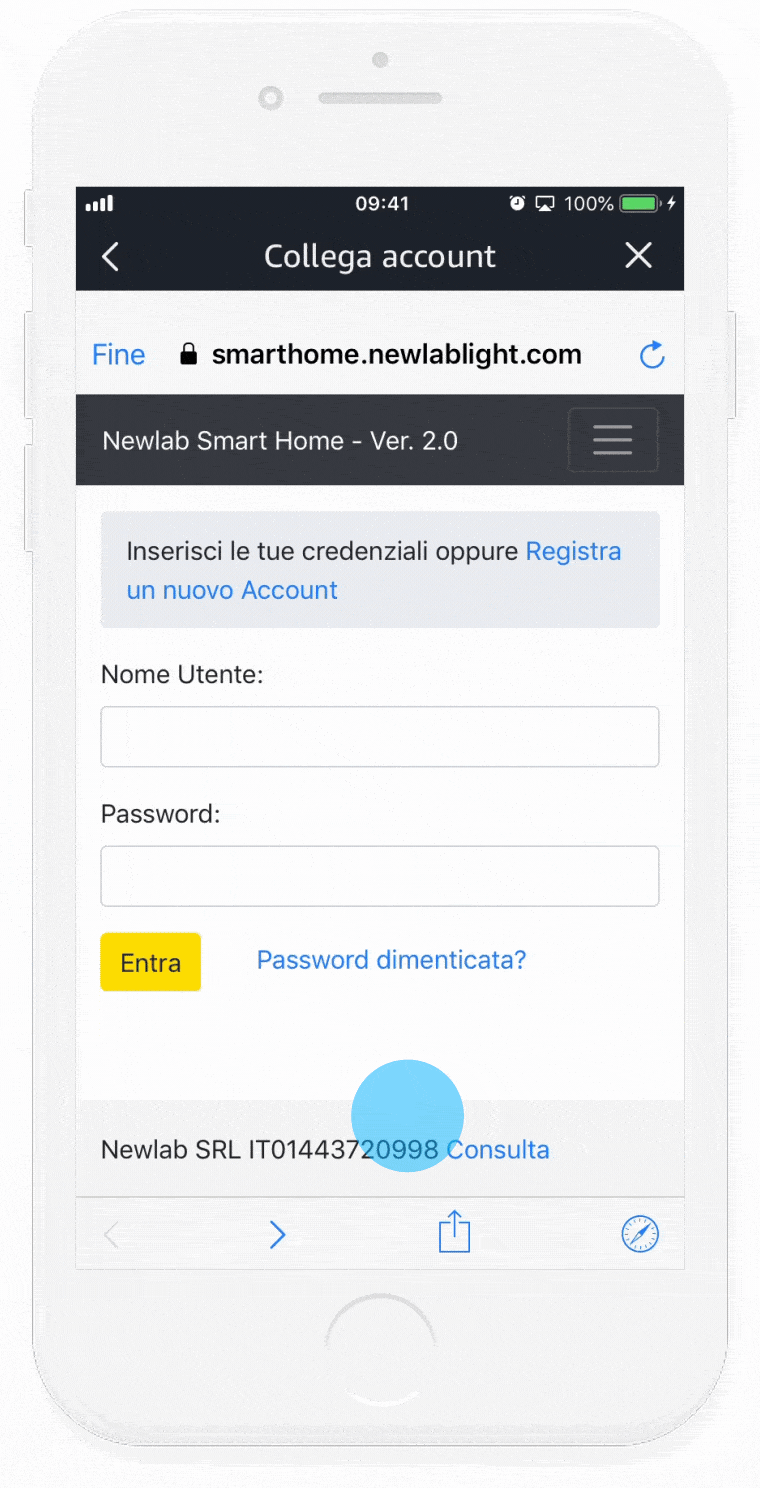This screenshot has height=1488, width=760.
Task: Tap Fine to dismiss the browser
Action: point(119,355)
